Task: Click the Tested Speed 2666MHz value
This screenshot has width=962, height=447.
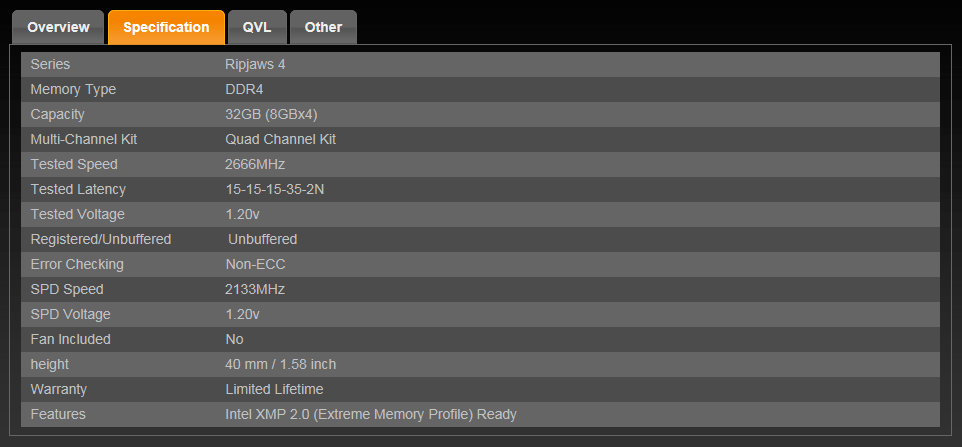Action: click(x=255, y=164)
